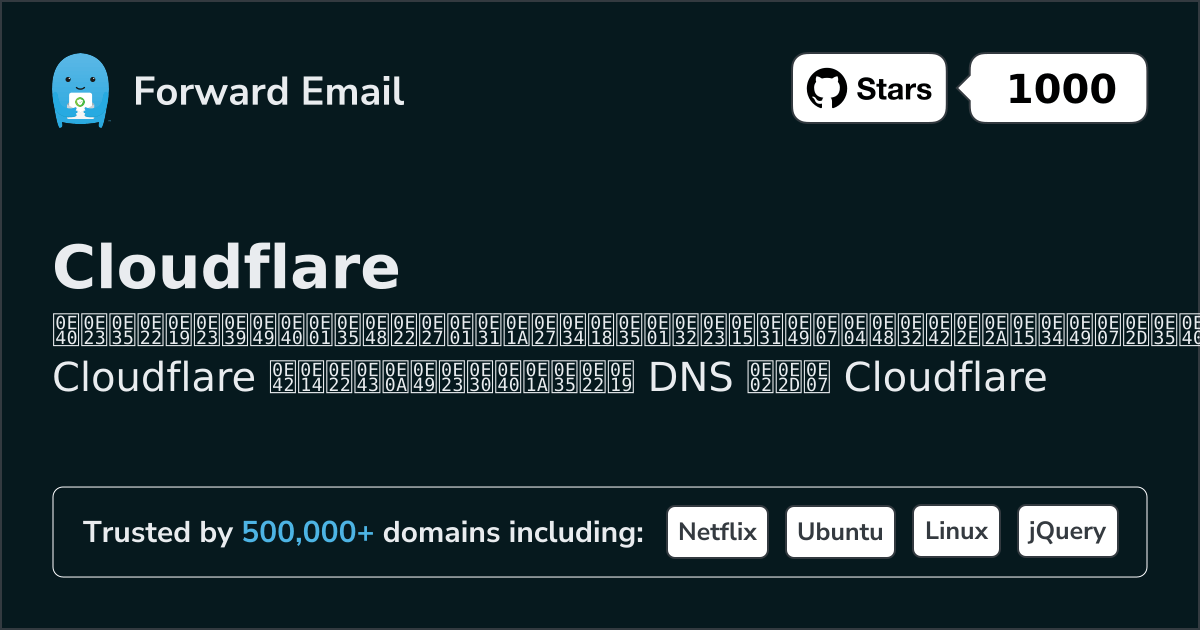Viewport: 1200px width, 630px height.
Task: Click the large Cloudflare heading
Action: tap(226, 267)
